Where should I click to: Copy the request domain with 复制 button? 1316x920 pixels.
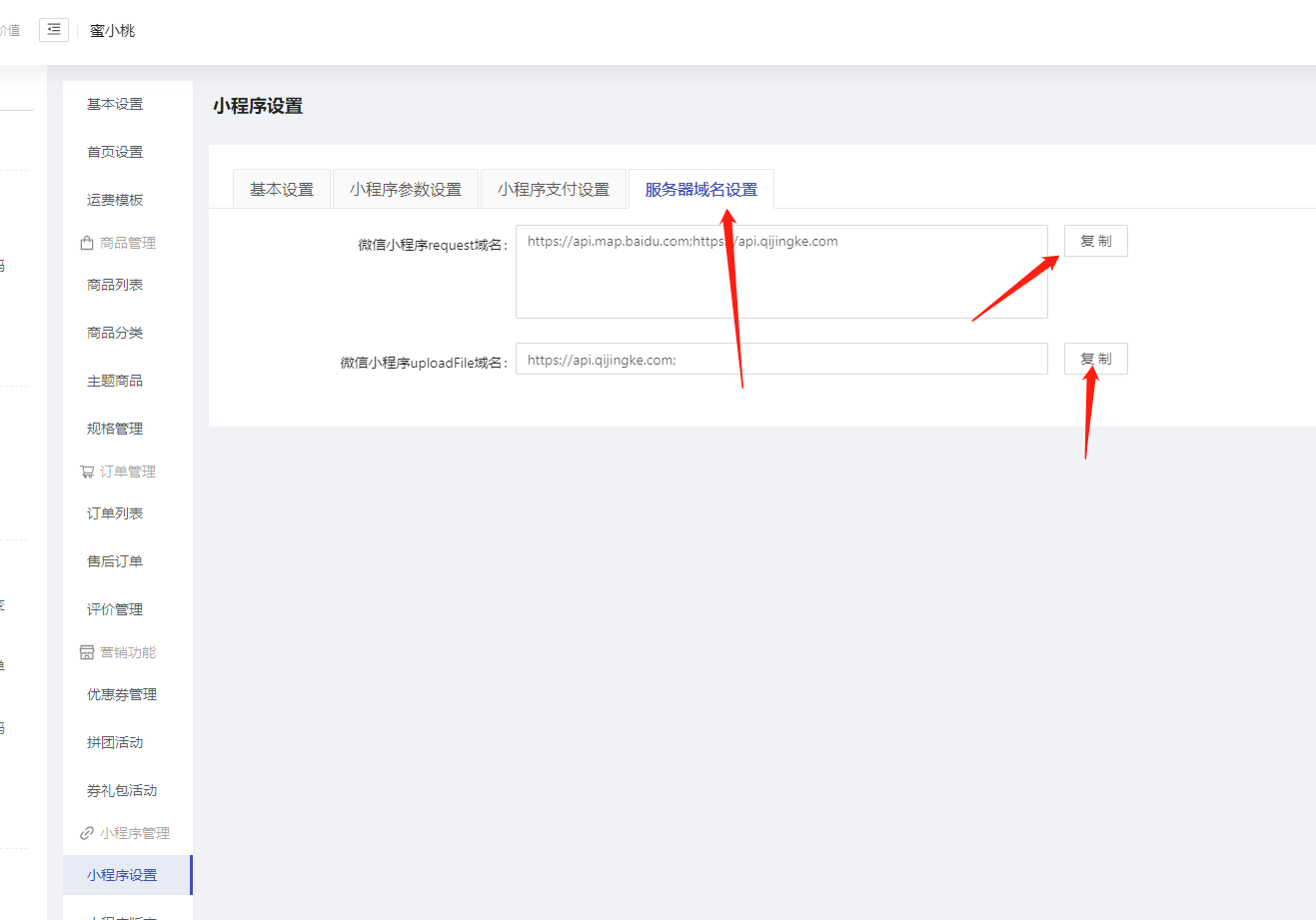1096,241
